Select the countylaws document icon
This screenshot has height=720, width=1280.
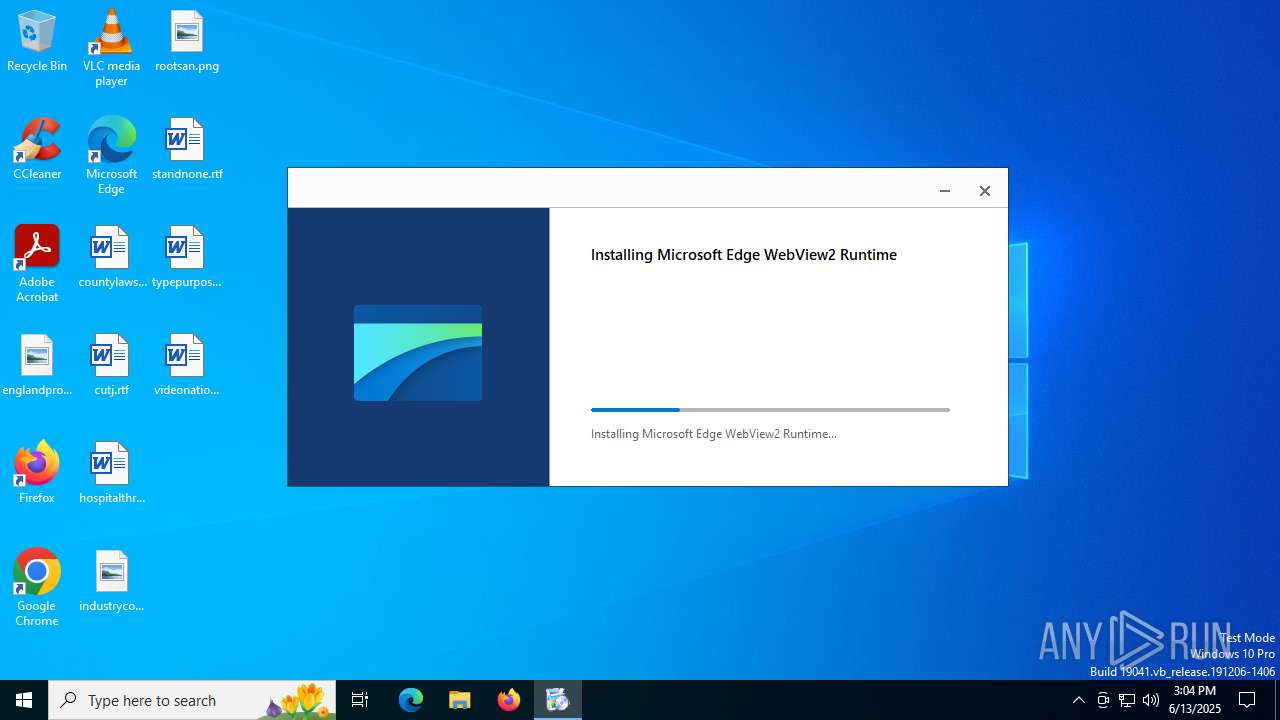(111, 258)
